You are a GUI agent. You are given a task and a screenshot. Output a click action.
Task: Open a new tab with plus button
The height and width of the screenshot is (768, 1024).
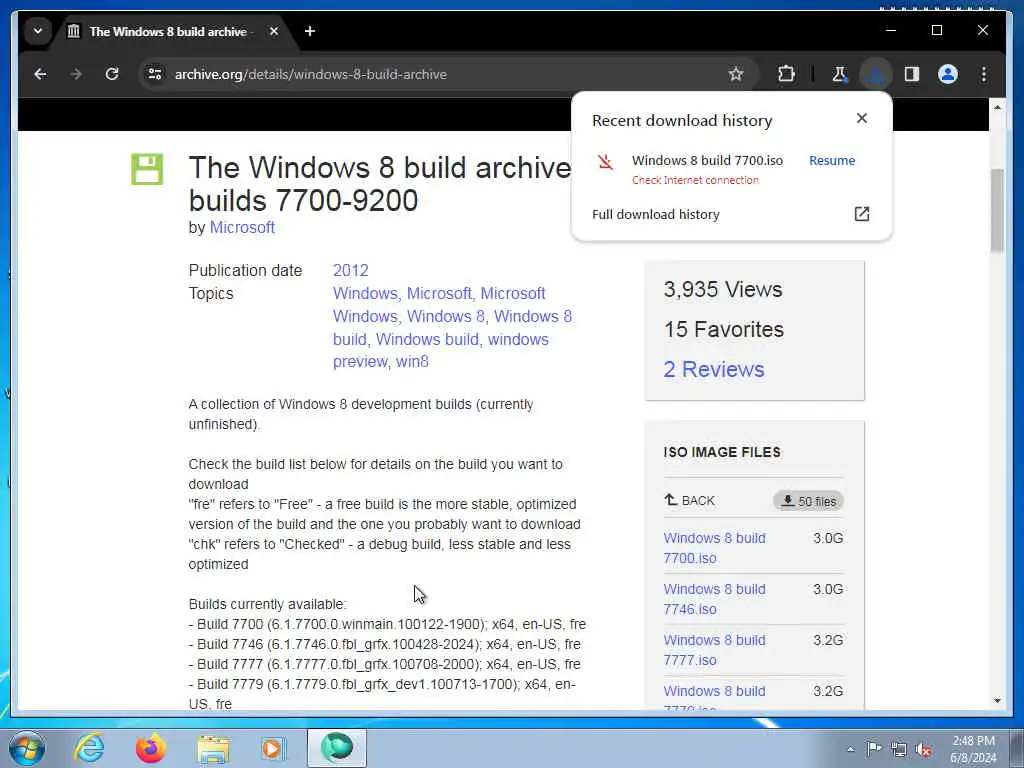310,31
